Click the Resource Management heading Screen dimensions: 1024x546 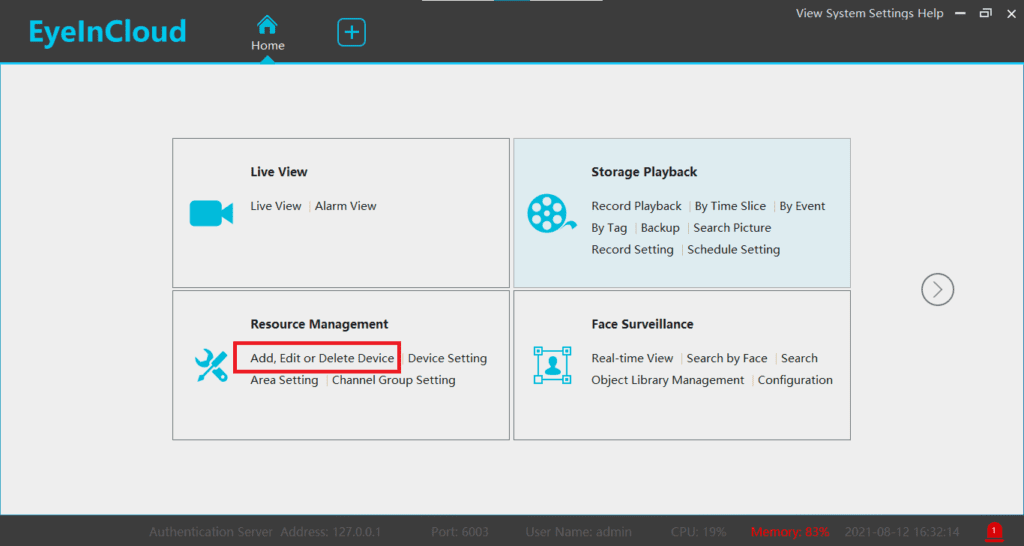[319, 324]
